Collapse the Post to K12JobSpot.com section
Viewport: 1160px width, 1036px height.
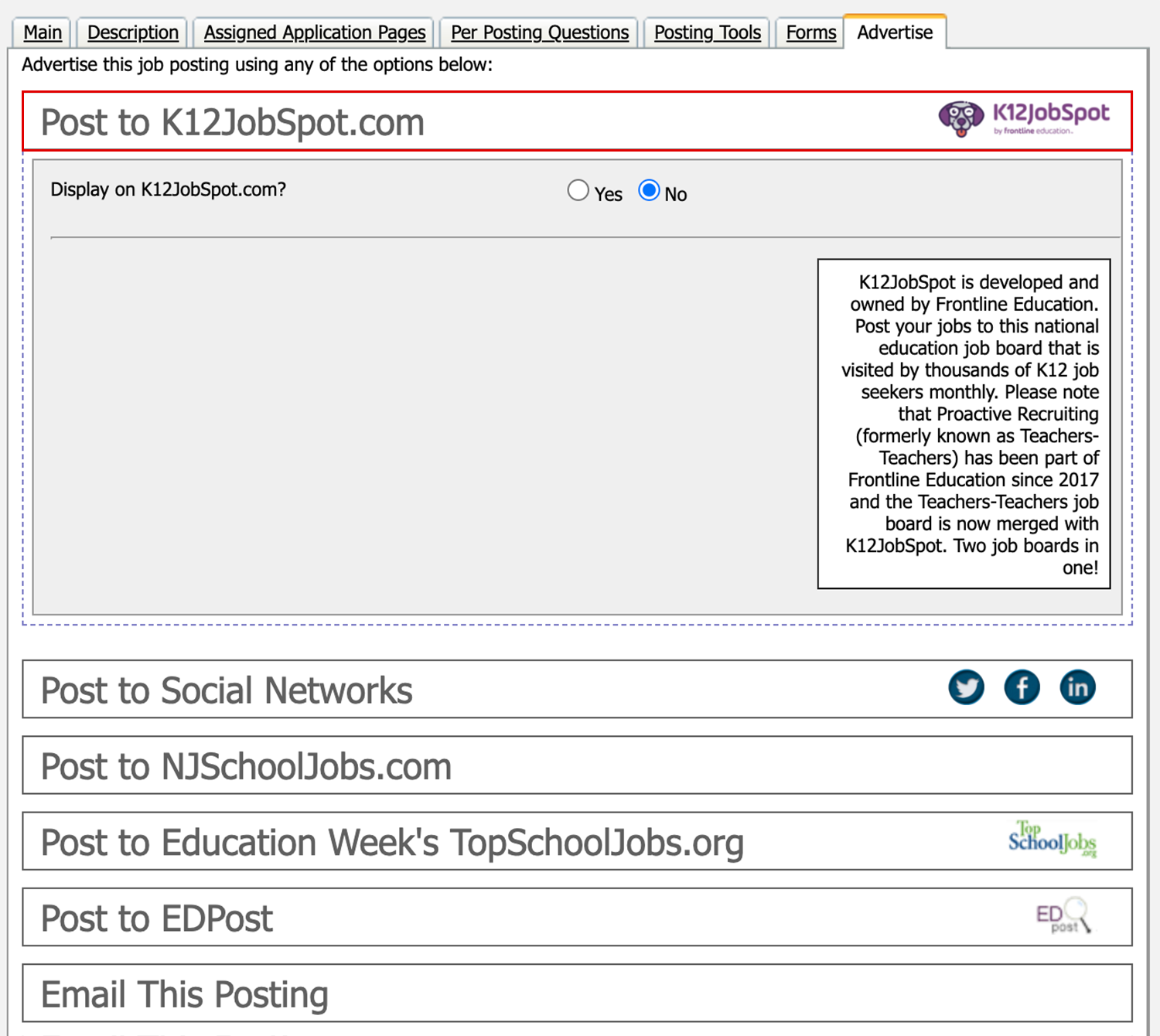coord(577,121)
